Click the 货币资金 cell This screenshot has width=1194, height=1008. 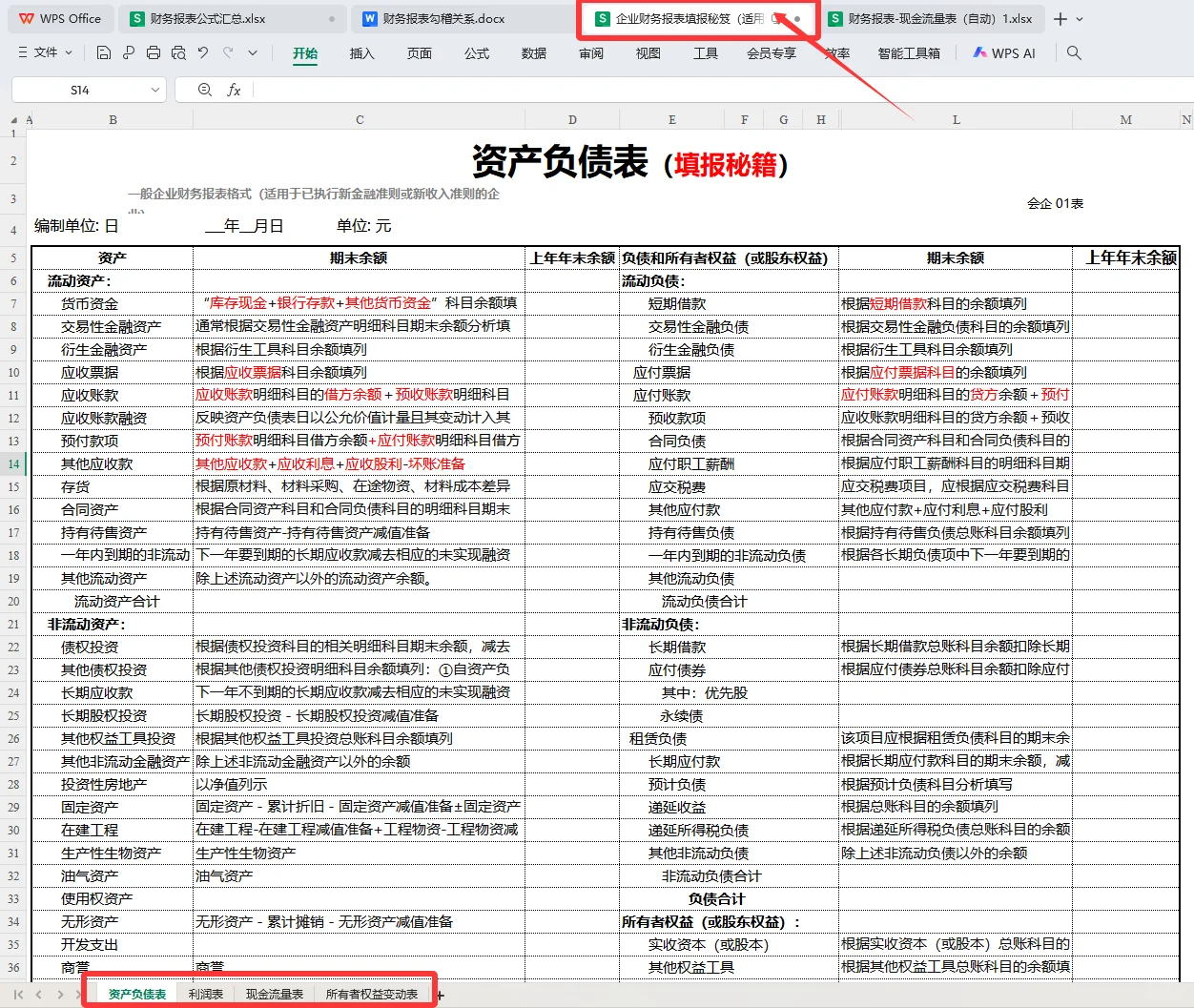pos(113,303)
